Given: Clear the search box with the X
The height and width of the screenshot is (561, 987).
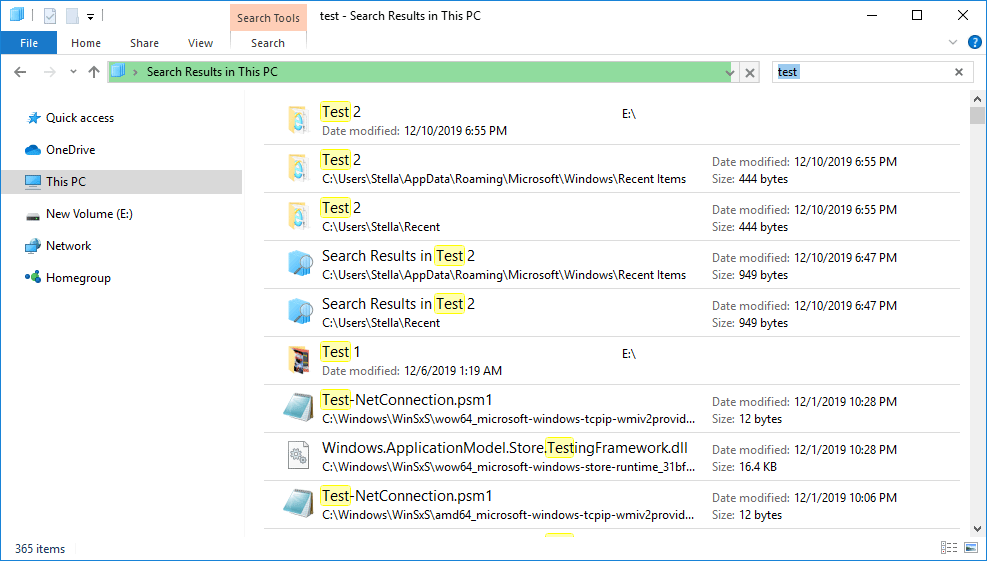Looking at the screenshot, I should [959, 72].
